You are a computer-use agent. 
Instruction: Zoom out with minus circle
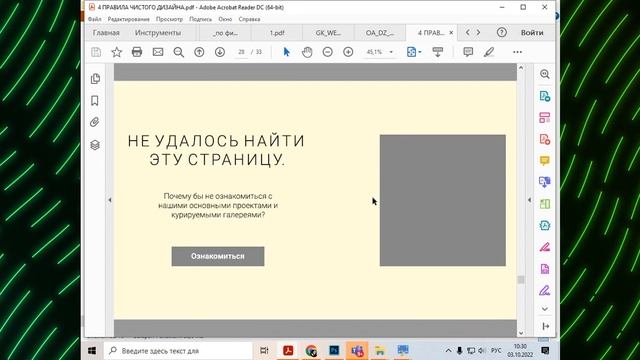pyautogui.click(x=327, y=52)
